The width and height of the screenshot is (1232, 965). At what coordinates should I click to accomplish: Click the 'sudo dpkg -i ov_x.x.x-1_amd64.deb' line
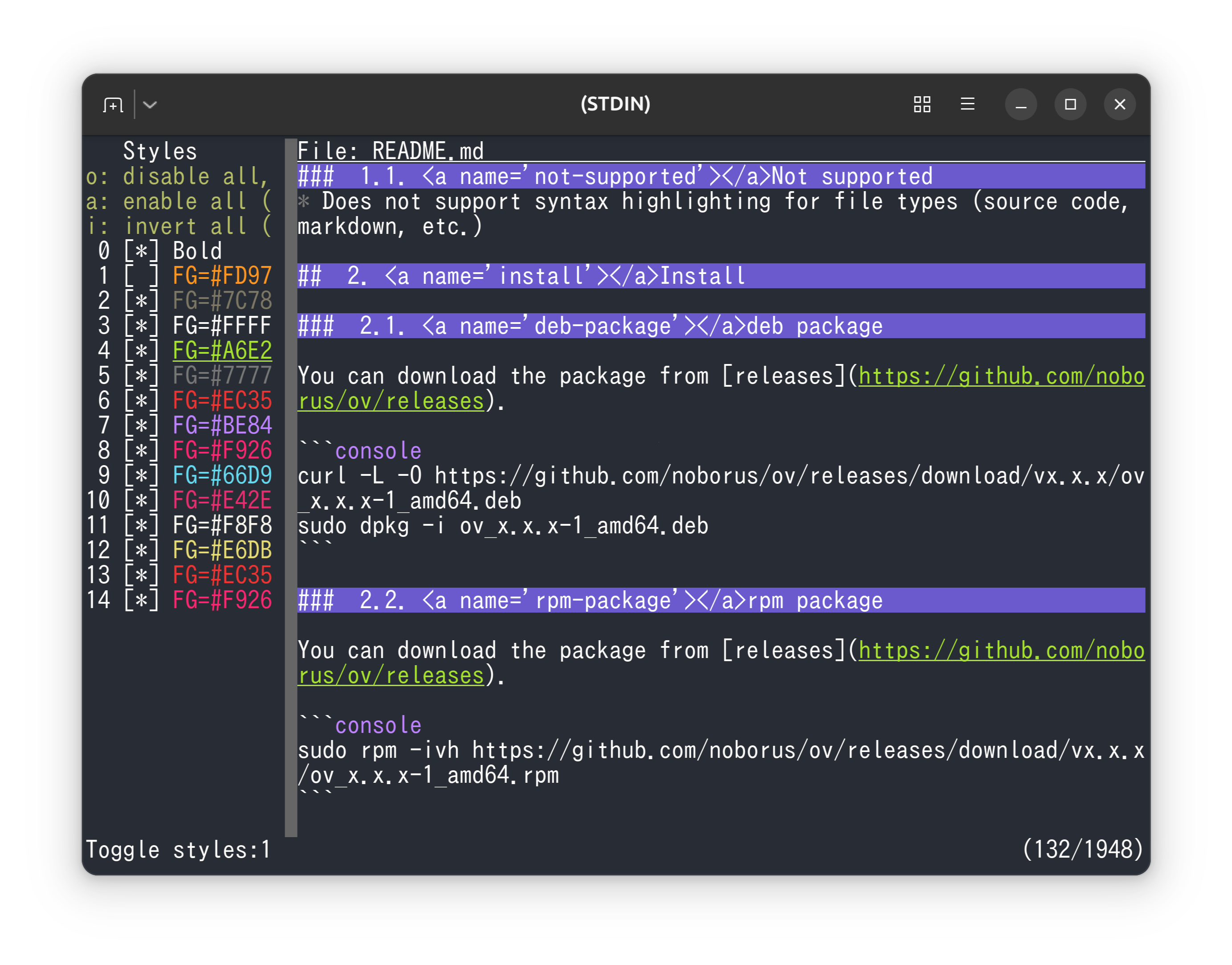click(x=503, y=525)
